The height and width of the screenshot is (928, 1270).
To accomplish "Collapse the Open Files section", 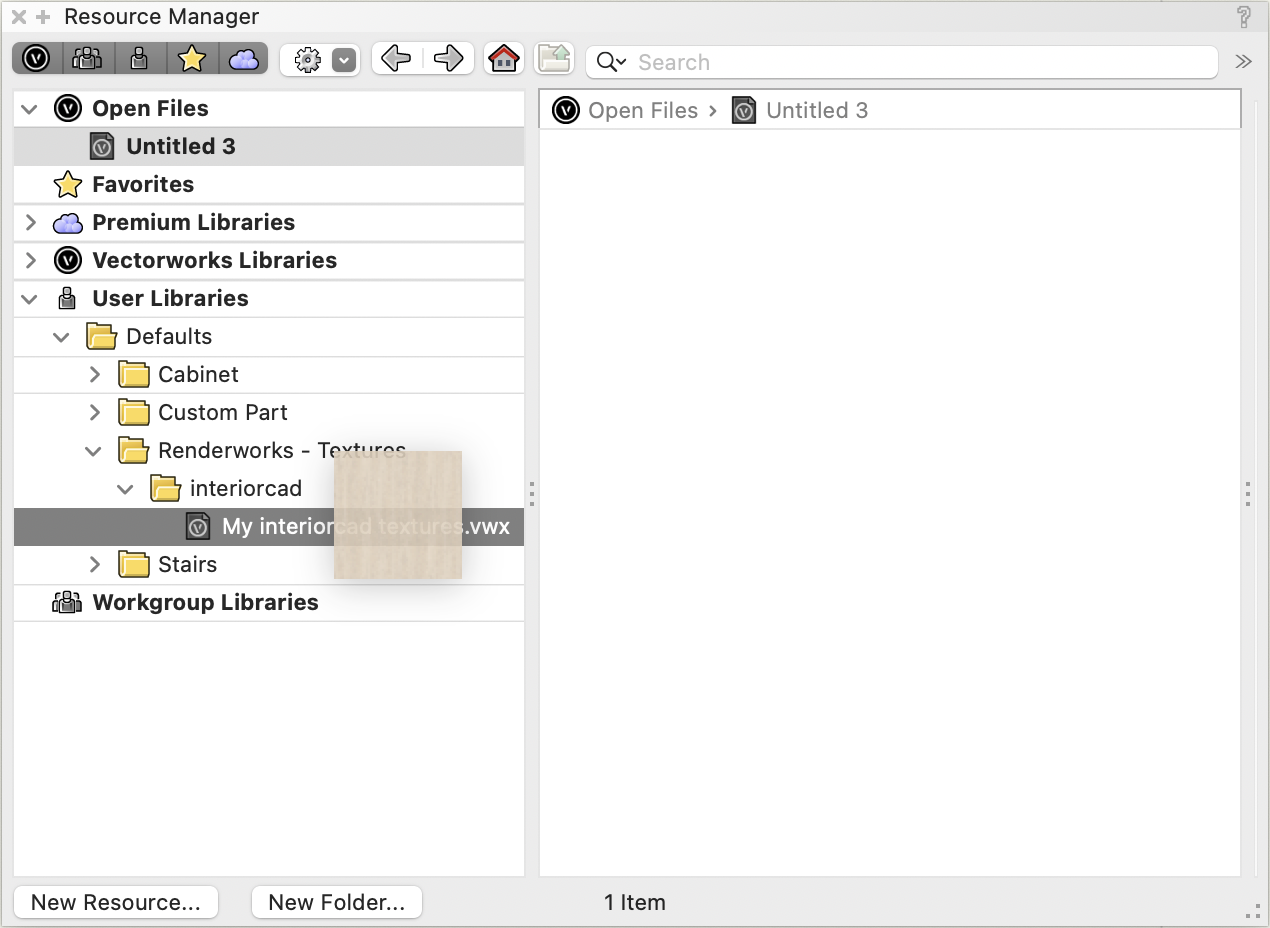I will 30,108.
